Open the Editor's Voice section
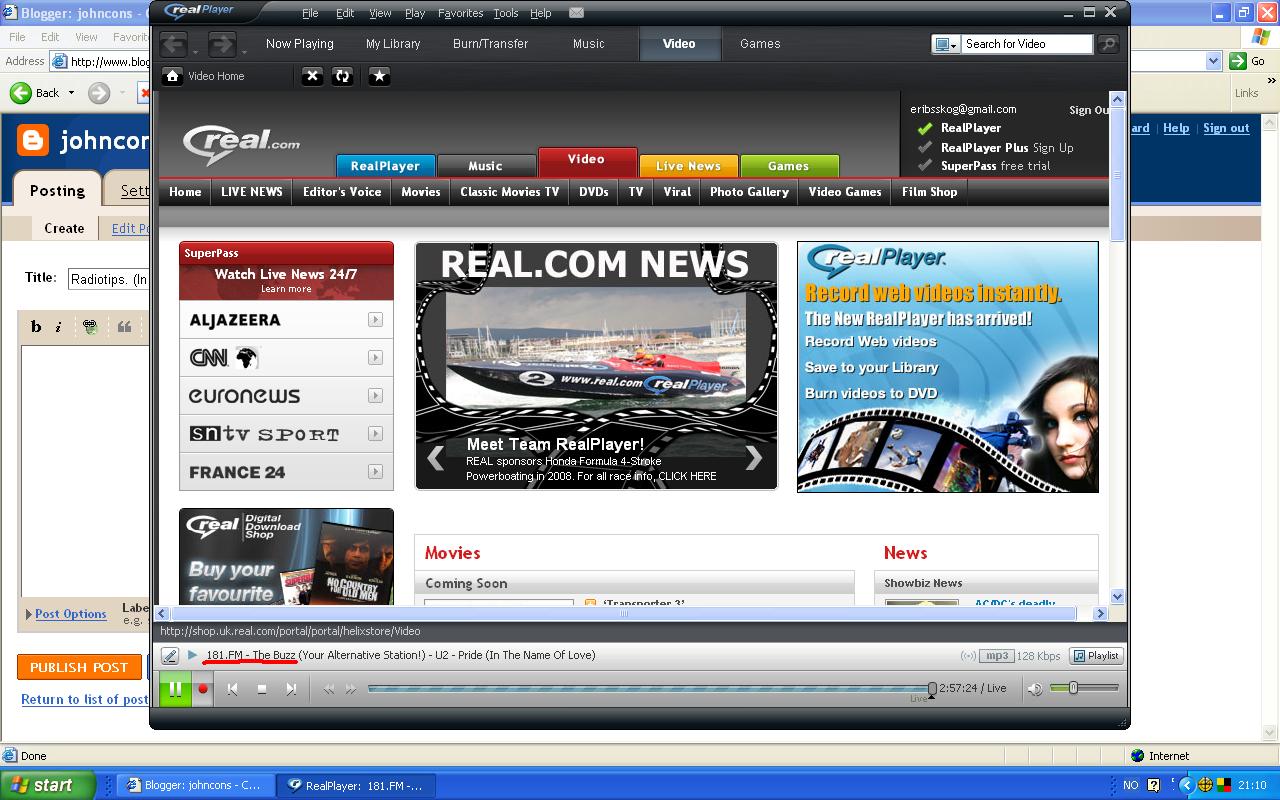This screenshot has height=800, width=1280. (342, 192)
